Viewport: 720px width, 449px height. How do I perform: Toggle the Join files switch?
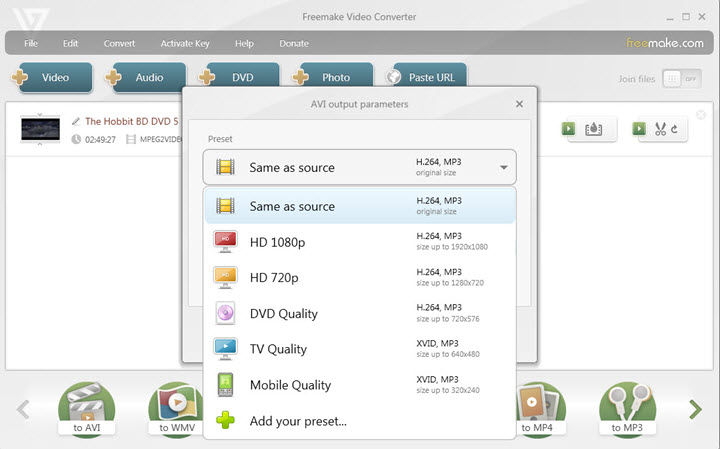682,79
